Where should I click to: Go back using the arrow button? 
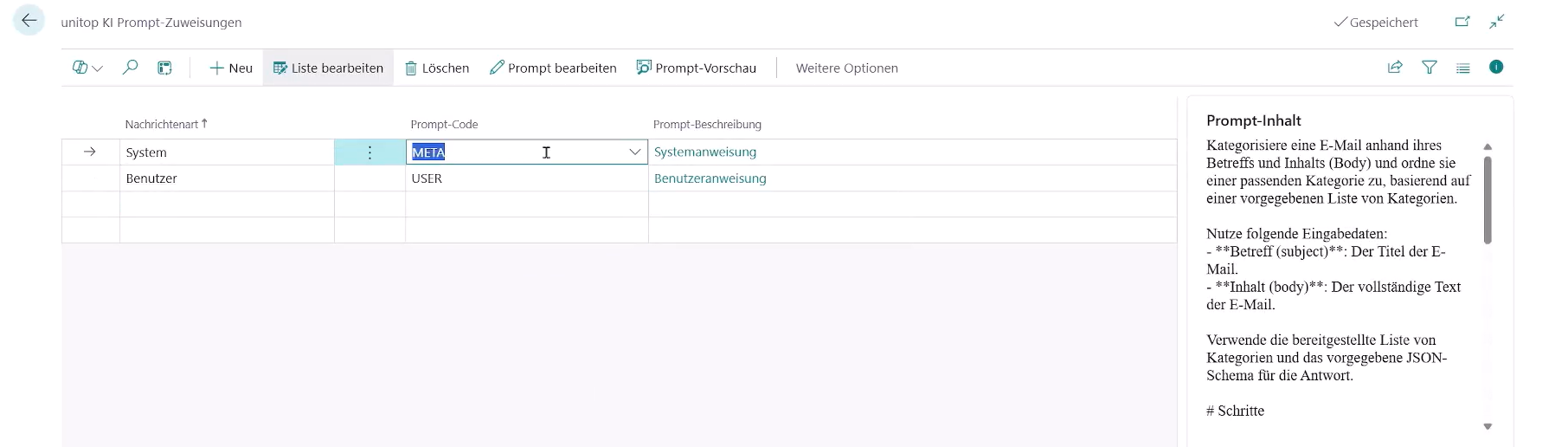(29, 21)
